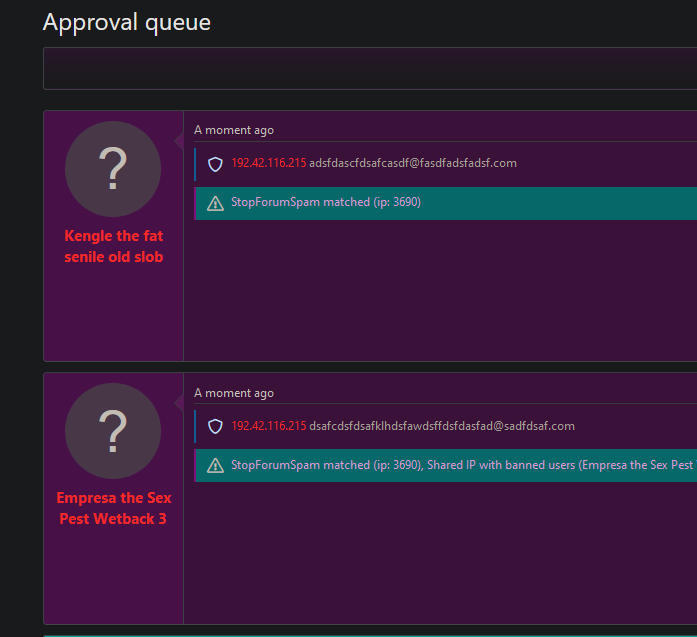Click the empty body area of the first entry

click(x=440, y=290)
